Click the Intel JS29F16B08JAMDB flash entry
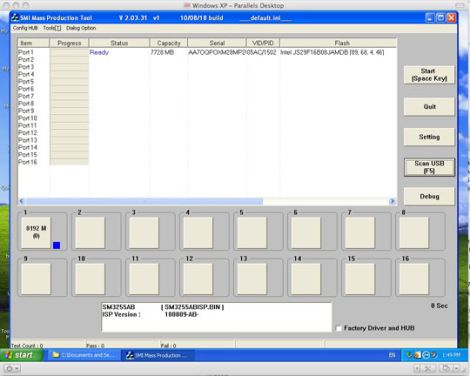This screenshot has height=376, width=470. [332, 52]
